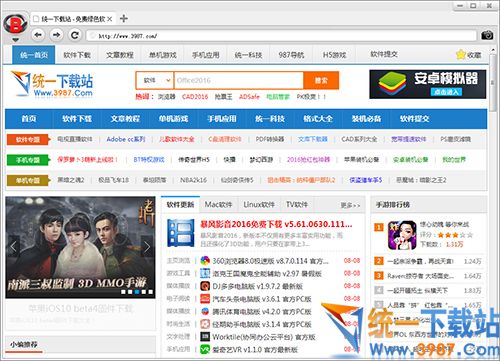The image size is (500, 361).
Task: Click the brown 单机专题 category tag
Action: point(28,180)
